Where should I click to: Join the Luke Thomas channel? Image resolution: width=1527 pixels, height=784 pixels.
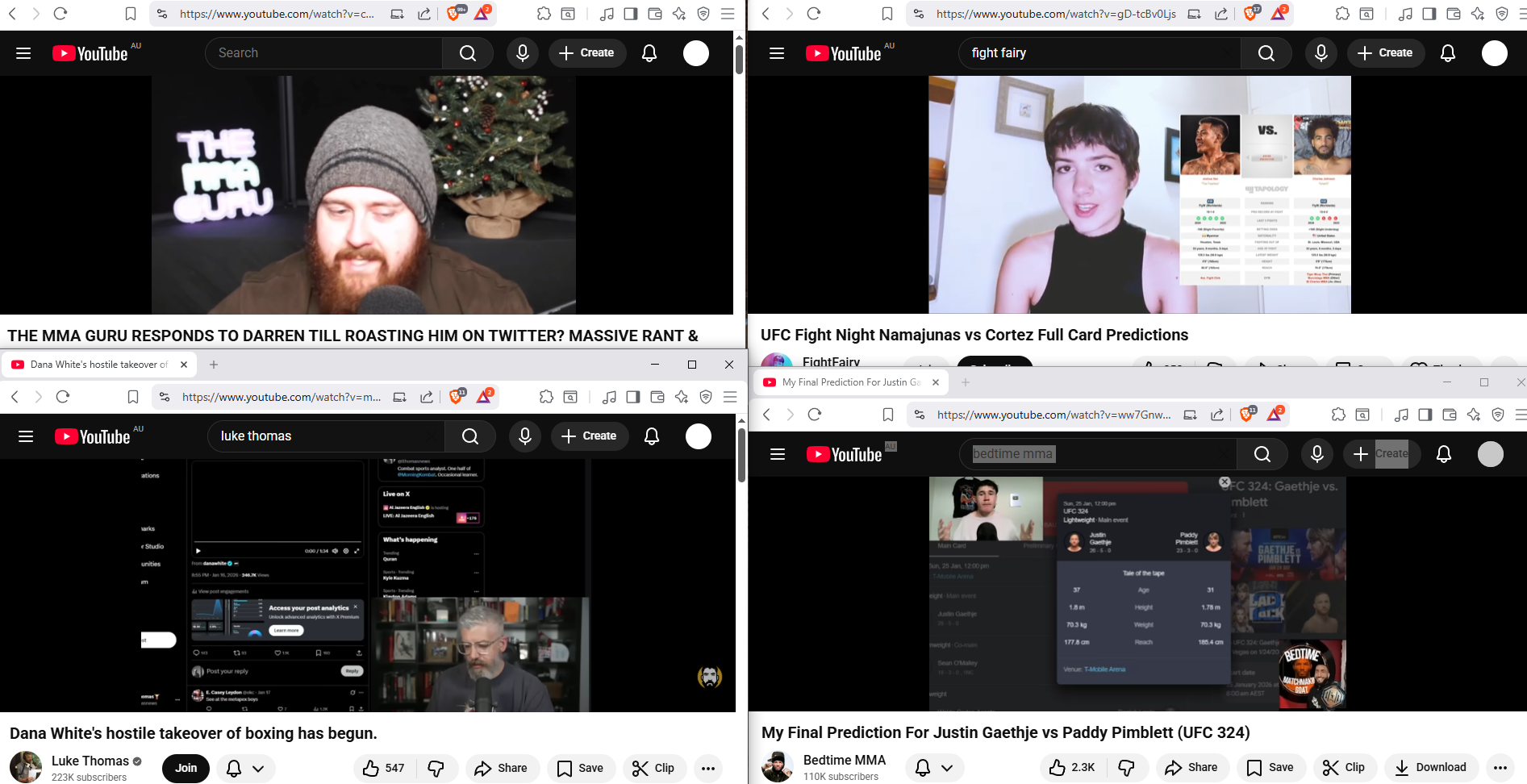point(186,768)
